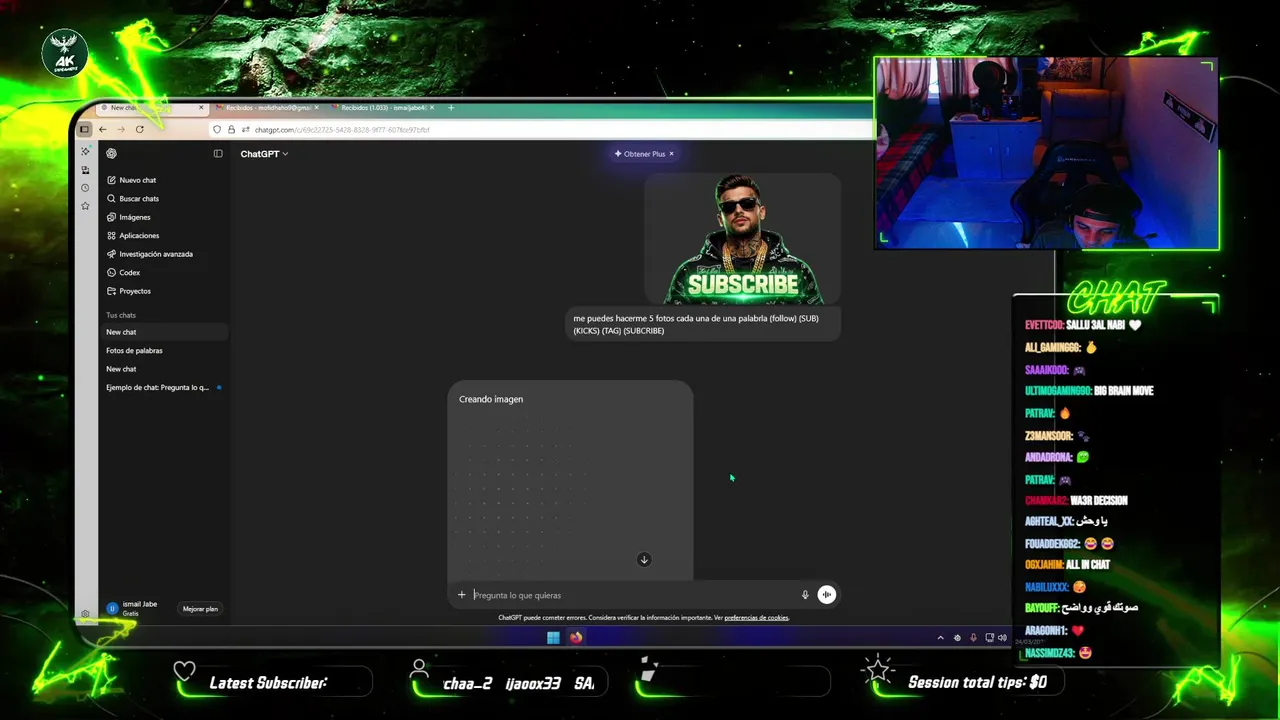Open the Ejemplo de chat conversation
Image resolution: width=1280 pixels, height=720 pixels.
coord(164,387)
